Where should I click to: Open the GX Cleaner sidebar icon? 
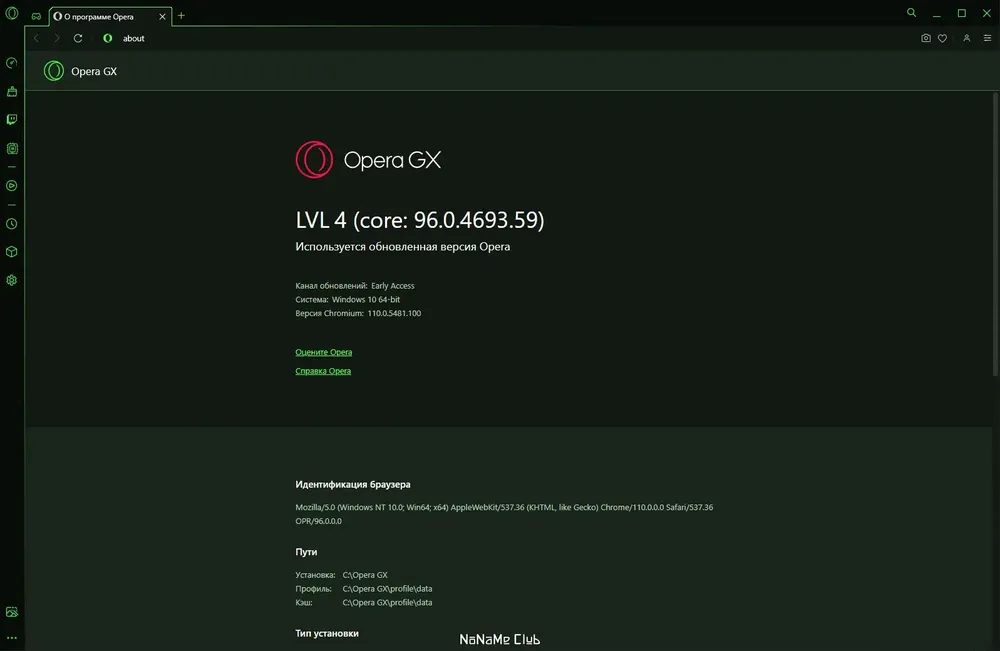(x=11, y=92)
